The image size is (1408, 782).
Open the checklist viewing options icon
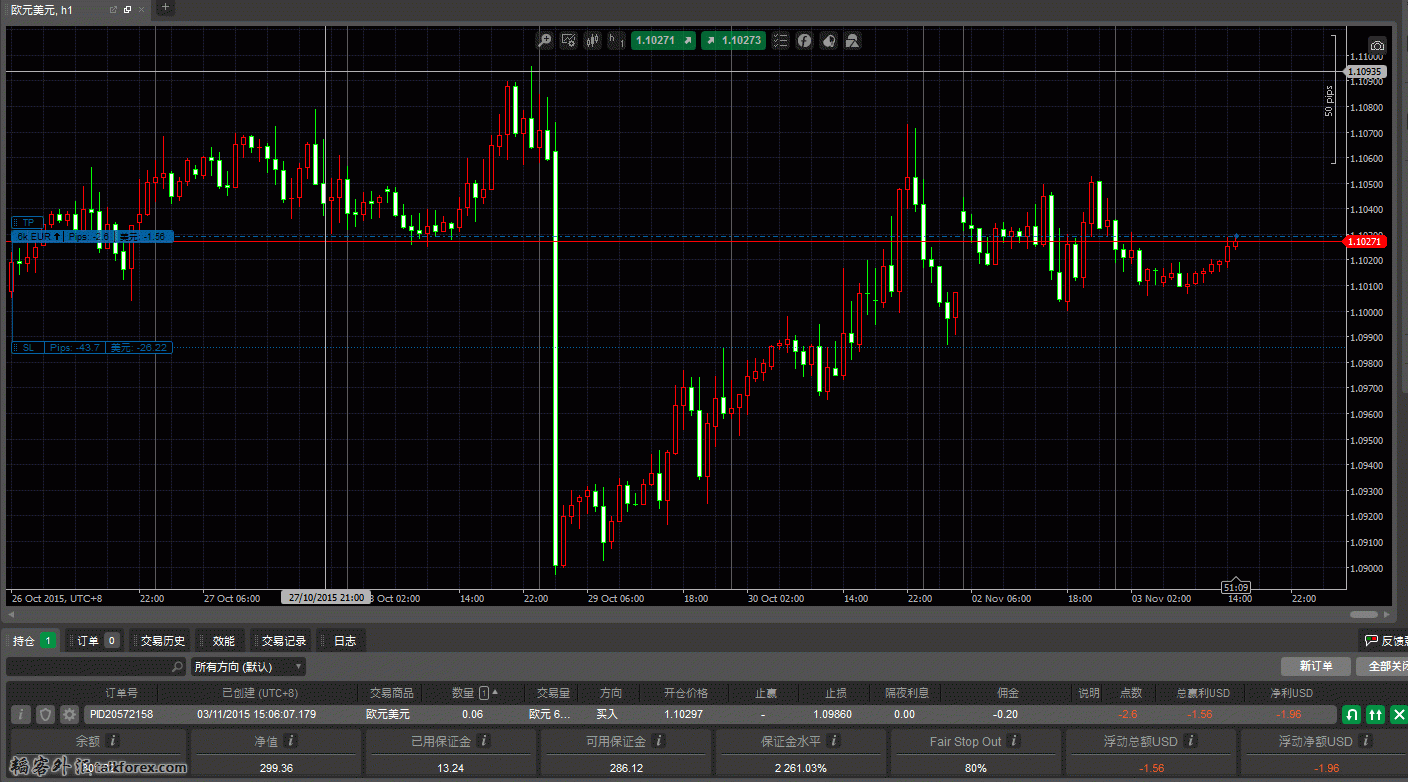(780, 41)
